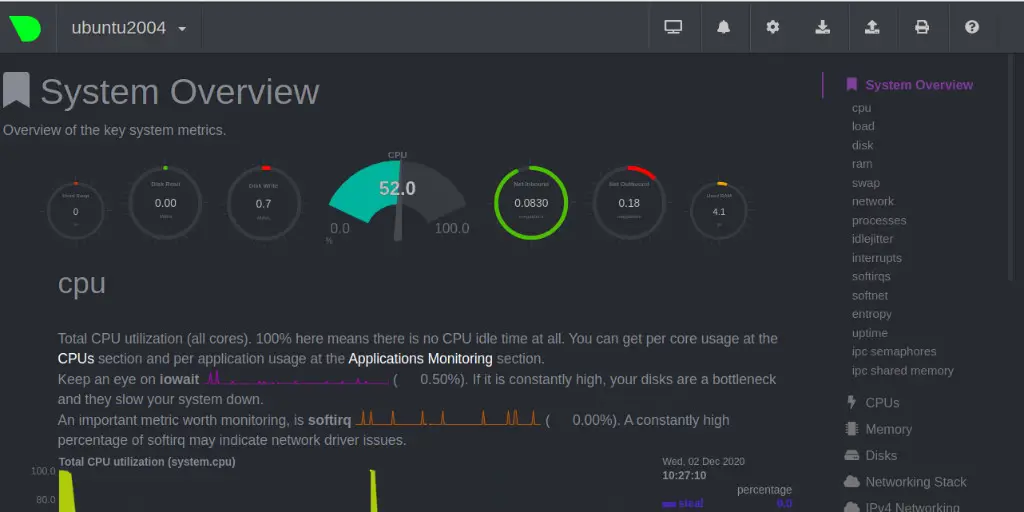Open the alarms bell icon
This screenshot has height=512, width=1024.
(724, 27)
